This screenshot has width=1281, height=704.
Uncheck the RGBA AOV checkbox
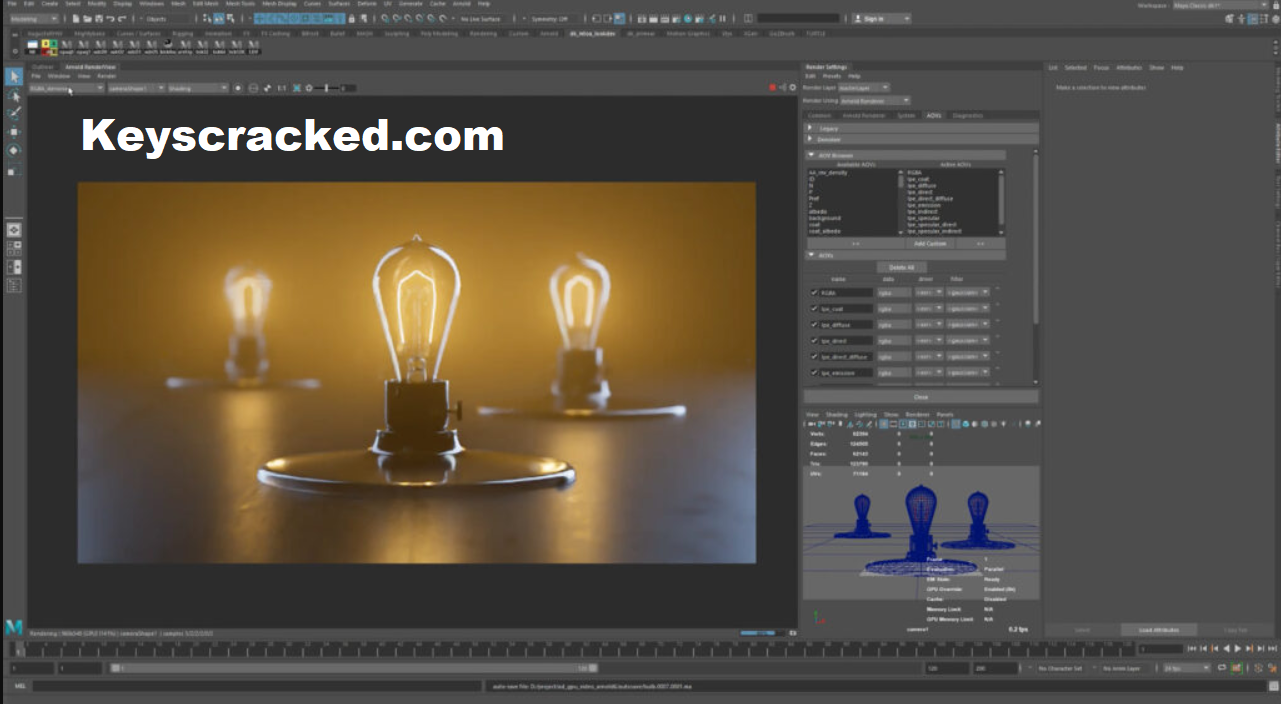(x=814, y=292)
